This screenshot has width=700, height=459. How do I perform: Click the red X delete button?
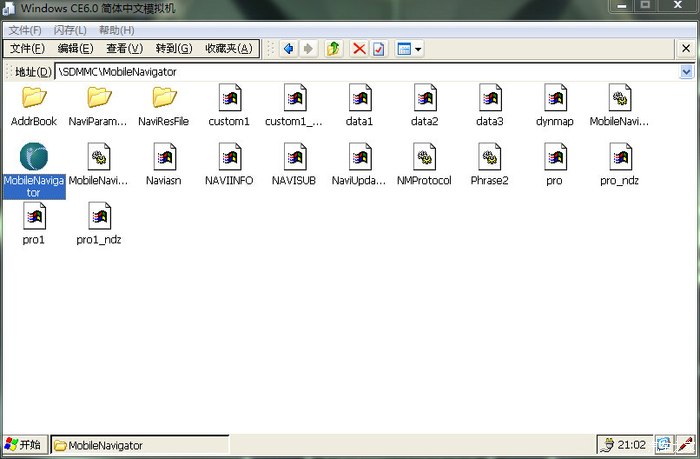coord(359,49)
